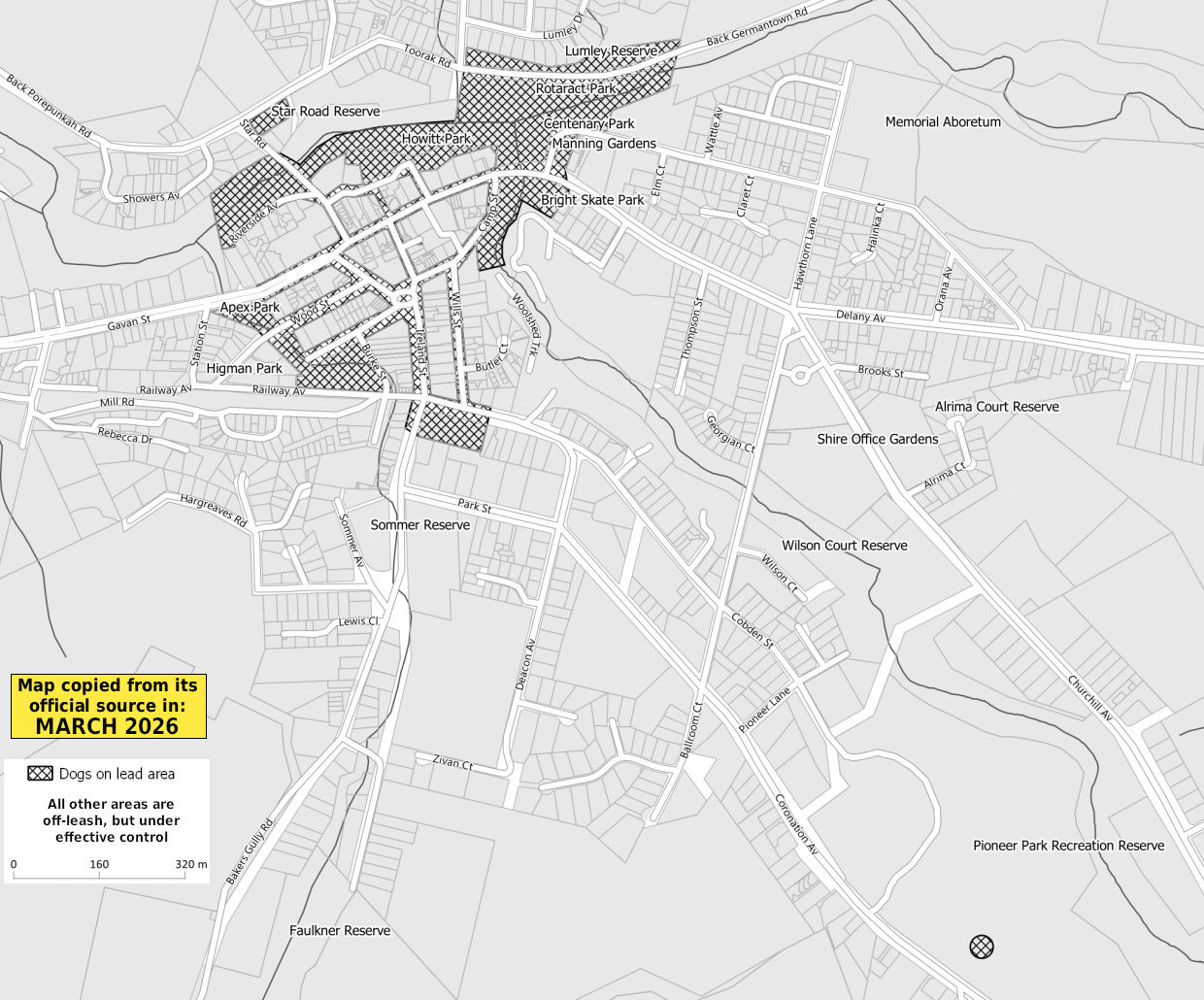This screenshot has height=1000, width=1204.
Task: Click the Back Germantown Rd street label
Action: tap(756, 28)
